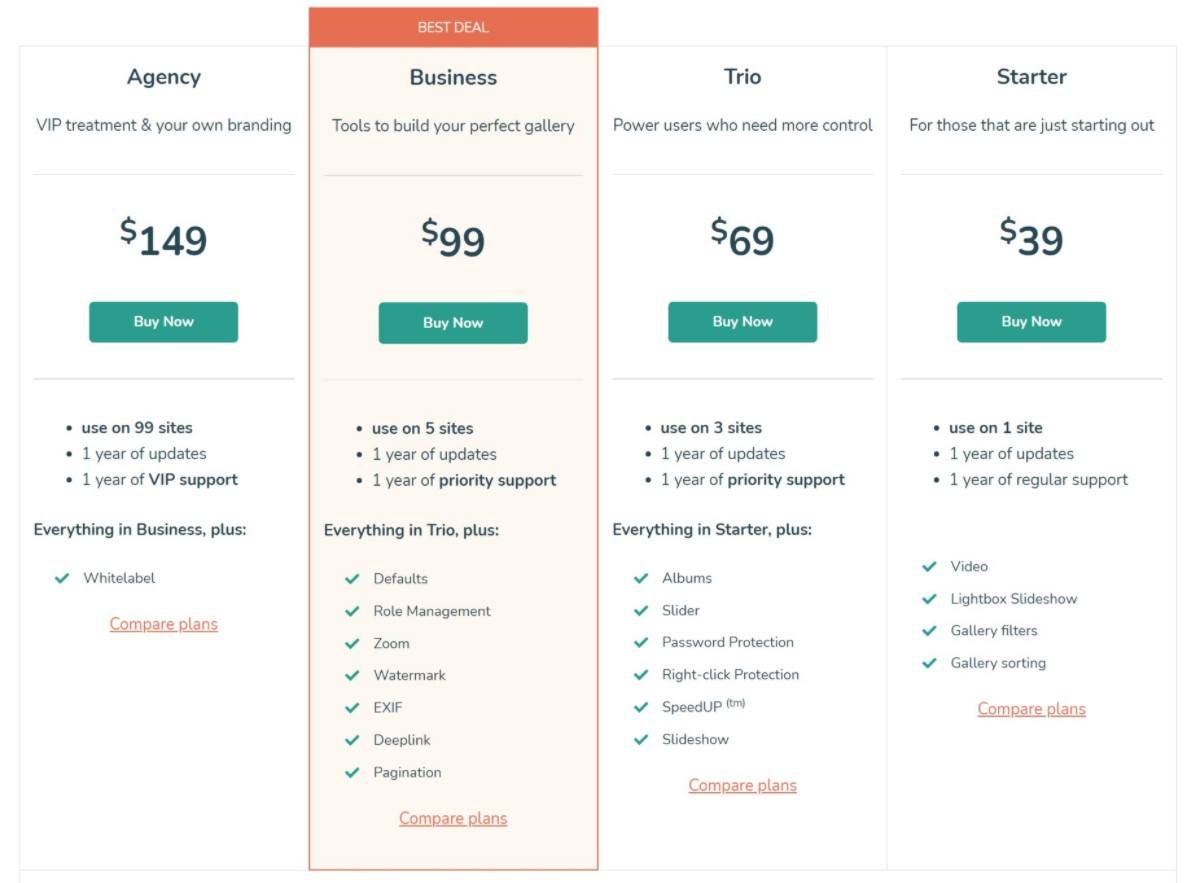Open Compare plans link in Trio column

coord(742,785)
